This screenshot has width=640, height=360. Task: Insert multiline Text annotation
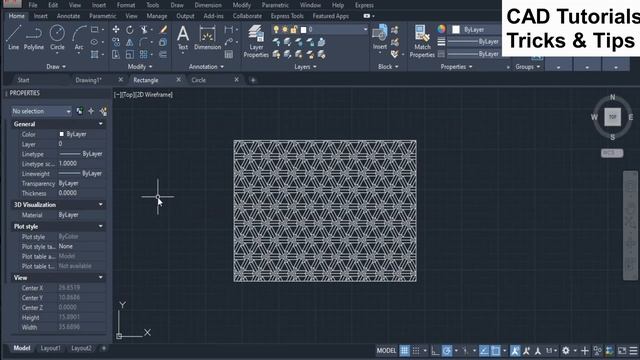pyautogui.click(x=183, y=38)
